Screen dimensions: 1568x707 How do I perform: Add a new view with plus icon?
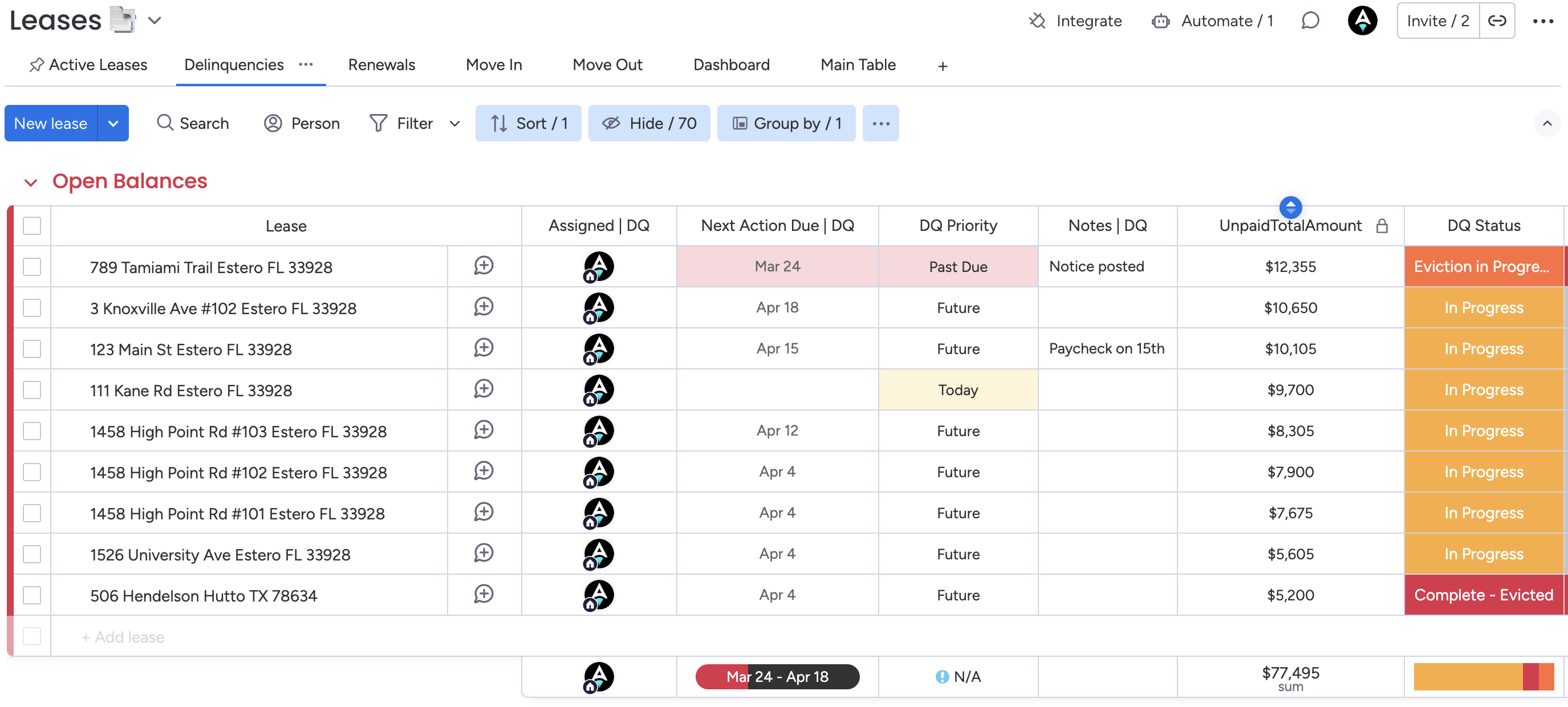click(943, 66)
